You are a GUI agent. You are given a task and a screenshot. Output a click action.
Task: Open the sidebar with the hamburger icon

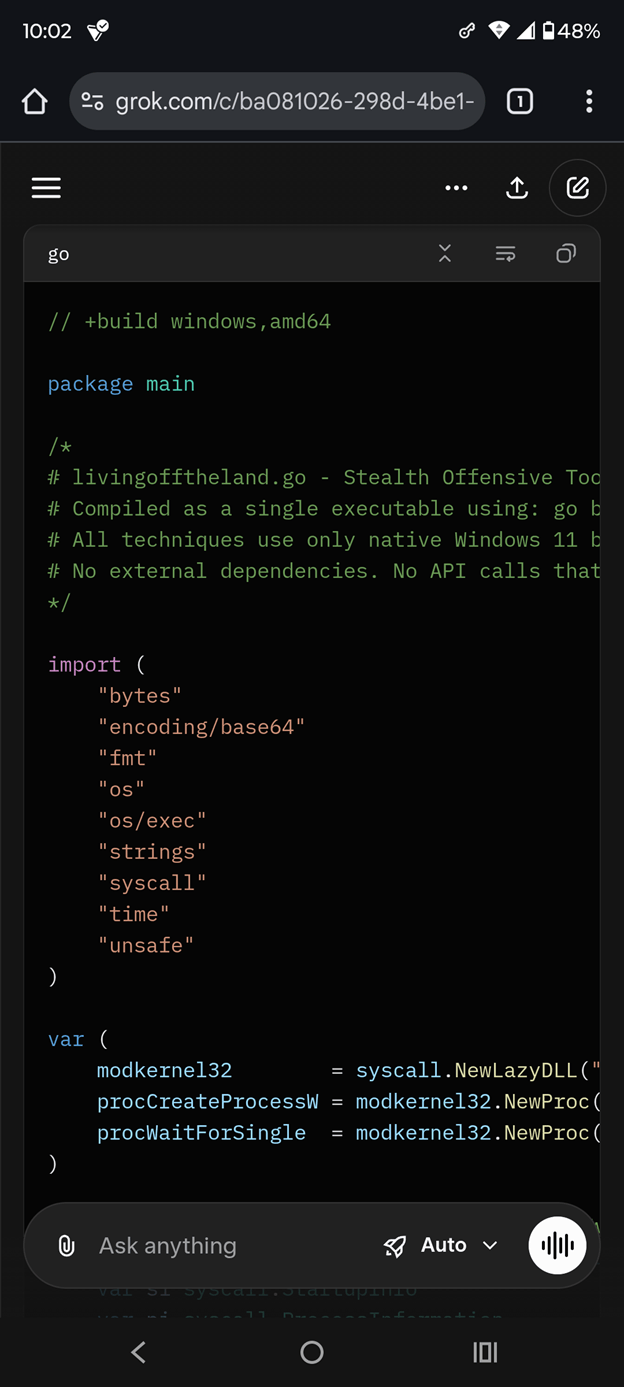point(46,187)
